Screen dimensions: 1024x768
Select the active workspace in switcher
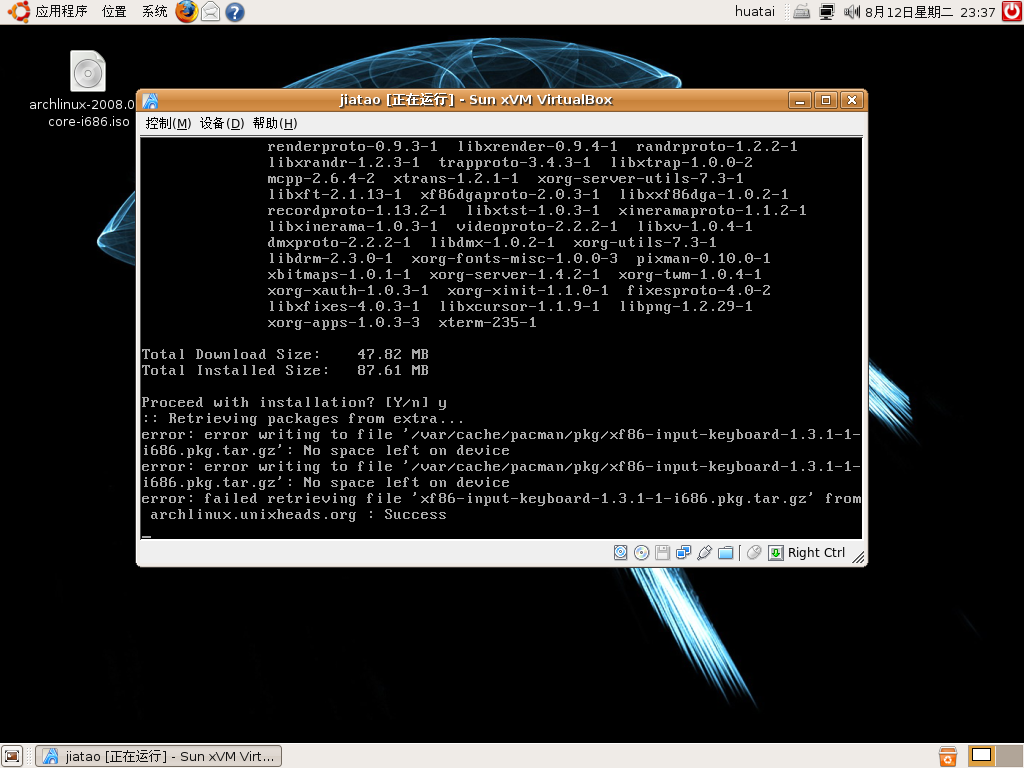981,756
